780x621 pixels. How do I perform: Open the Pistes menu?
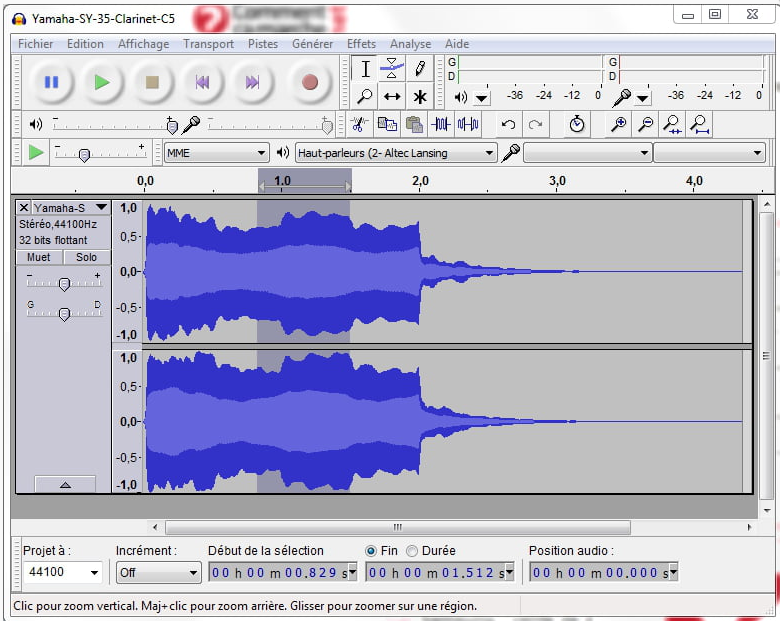(x=263, y=44)
